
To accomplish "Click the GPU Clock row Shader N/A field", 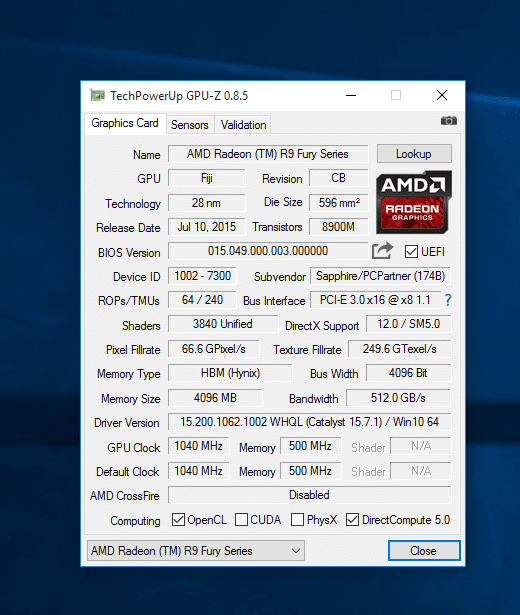I will (421, 446).
